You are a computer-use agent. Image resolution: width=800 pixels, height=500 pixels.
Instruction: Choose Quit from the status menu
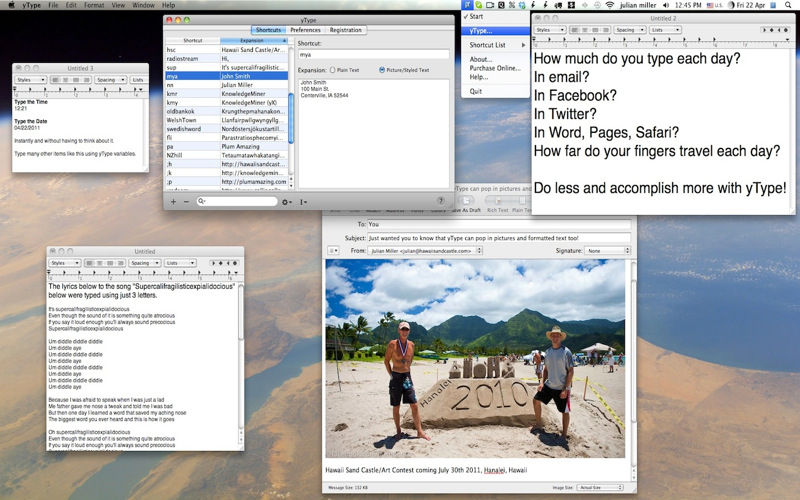click(x=495, y=91)
